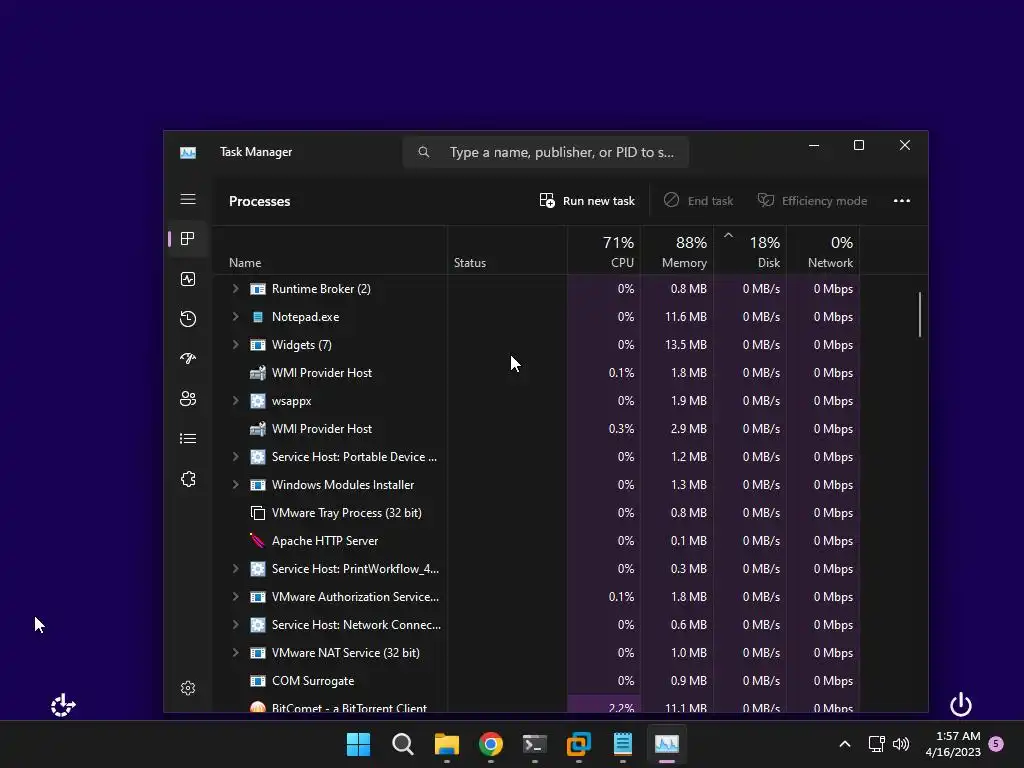Screen dimensions: 1024x768
Task: Click the Notepad.exe process icon
Action: [258, 317]
